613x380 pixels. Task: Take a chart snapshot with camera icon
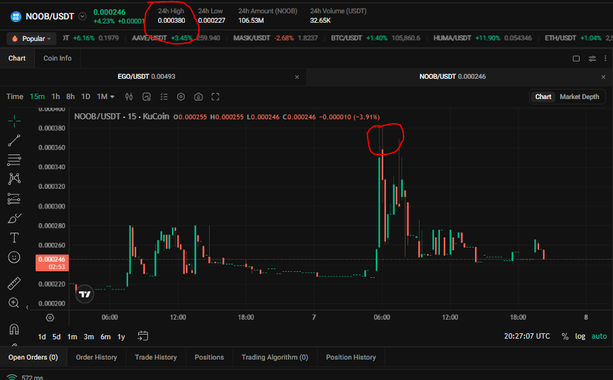coord(199,97)
